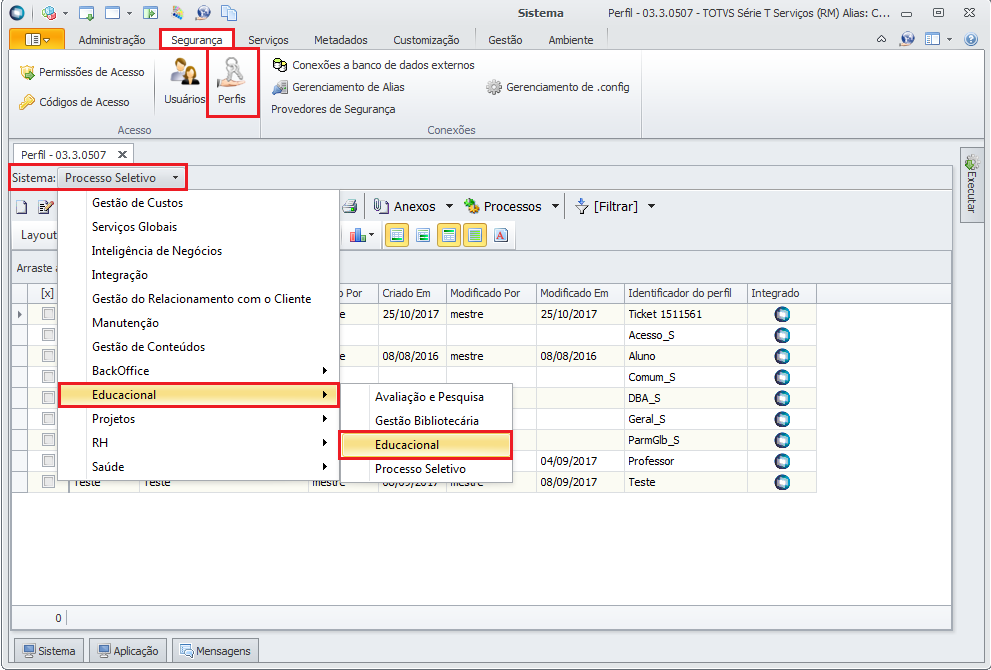The height and width of the screenshot is (670, 991).
Task: Open the Sistema dropdown showing Processo Seletivo
Action: tap(122, 178)
